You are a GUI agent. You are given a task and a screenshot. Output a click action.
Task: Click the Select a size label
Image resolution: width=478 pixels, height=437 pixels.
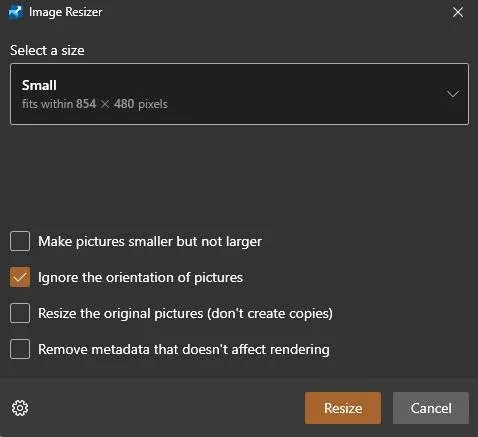pos(47,50)
